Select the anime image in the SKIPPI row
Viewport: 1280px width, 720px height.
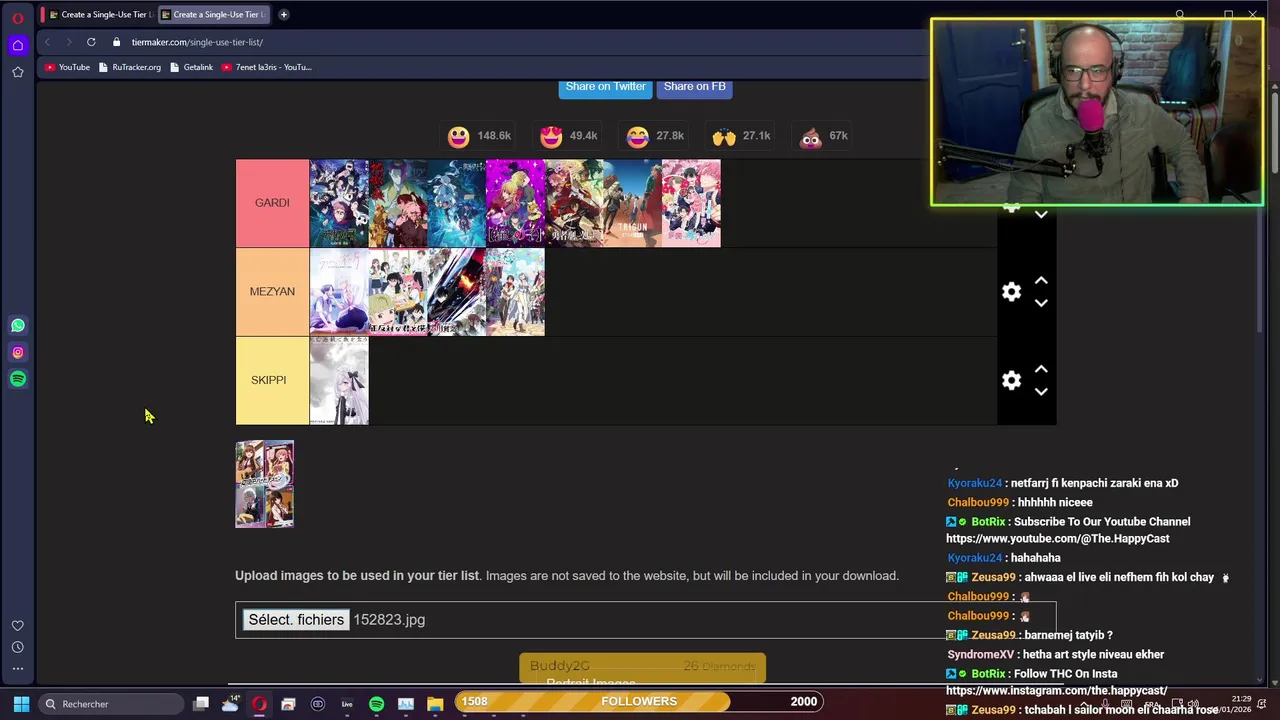339,381
